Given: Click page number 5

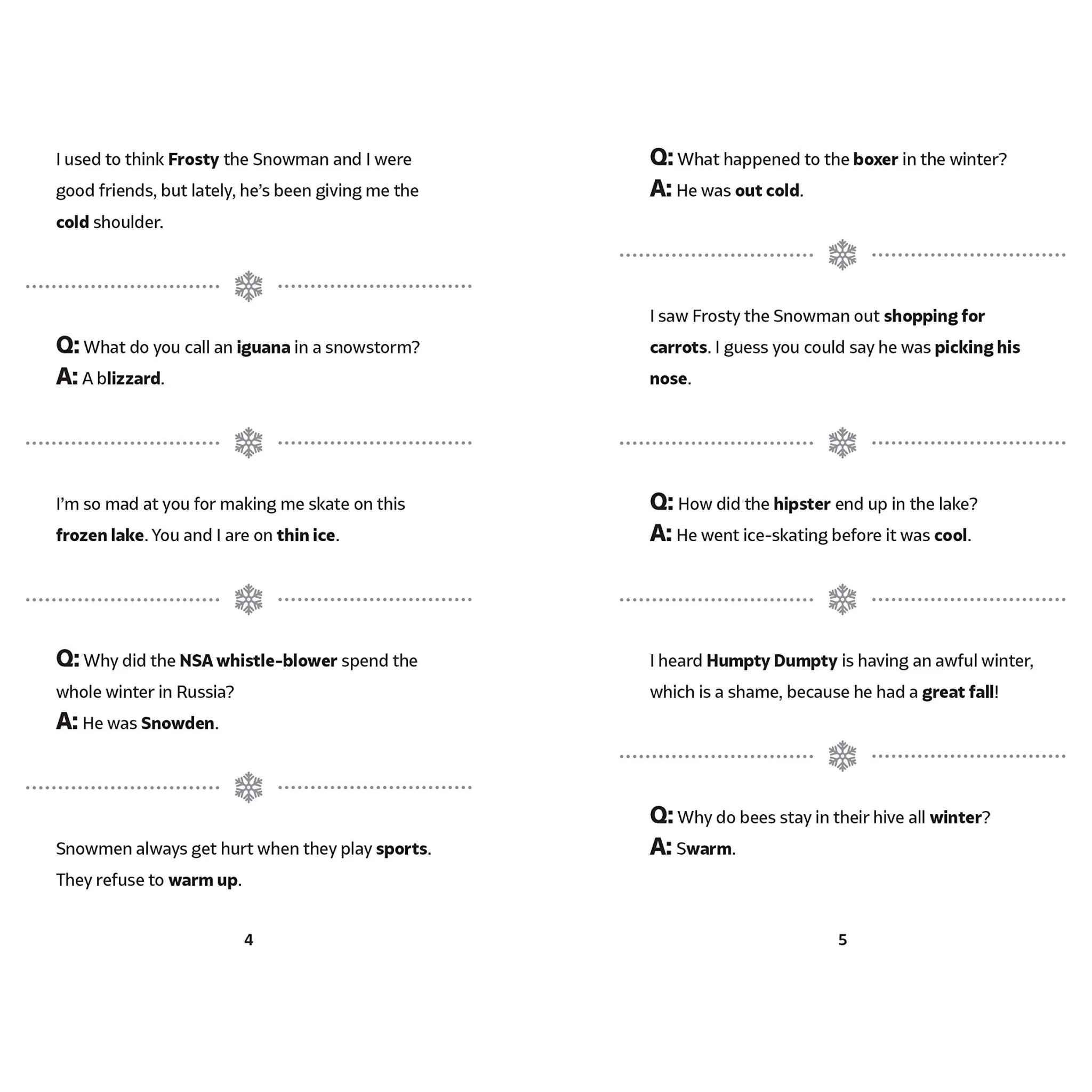Looking at the screenshot, I should point(843,940).
